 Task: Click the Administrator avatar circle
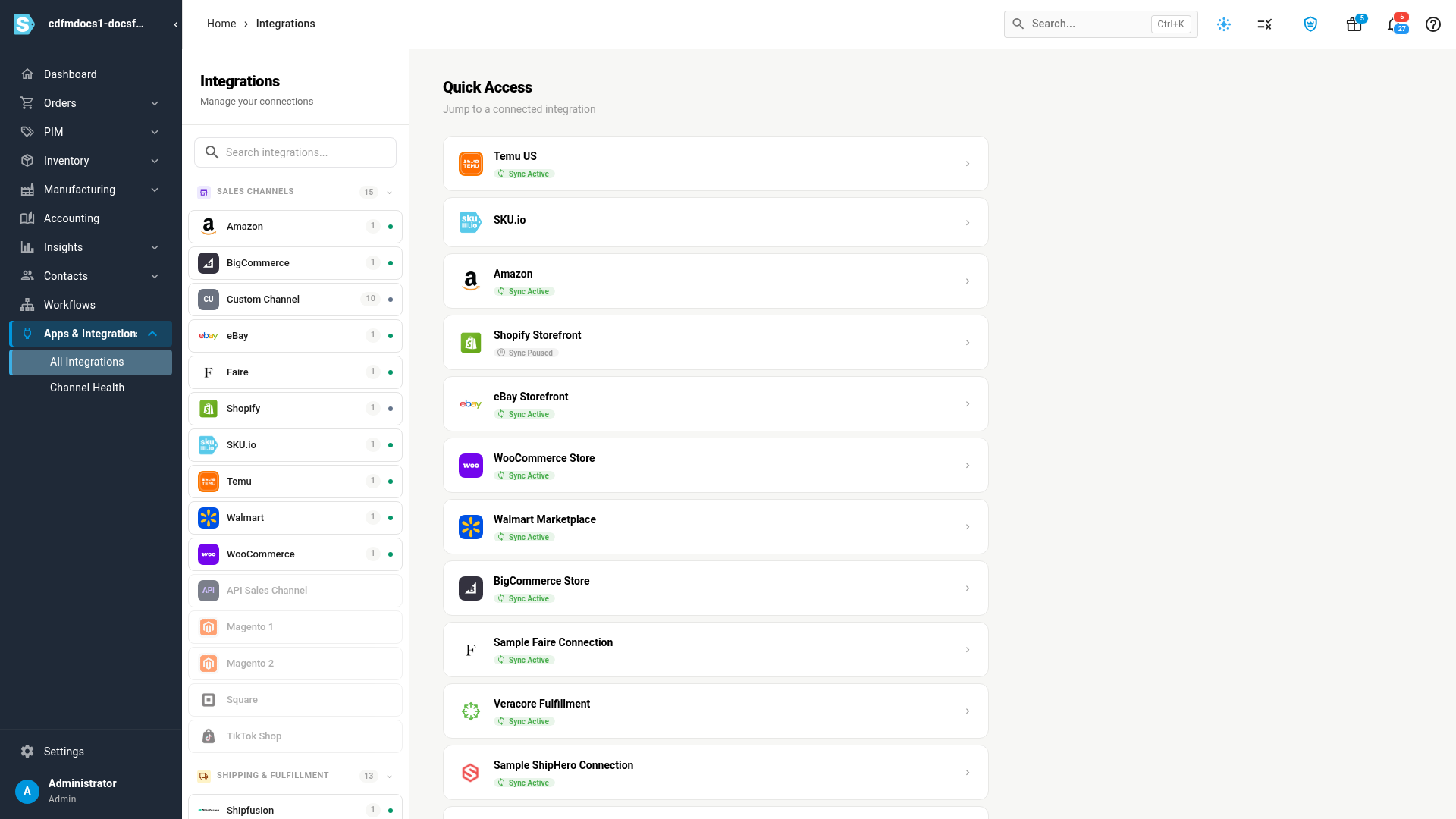coord(27,791)
